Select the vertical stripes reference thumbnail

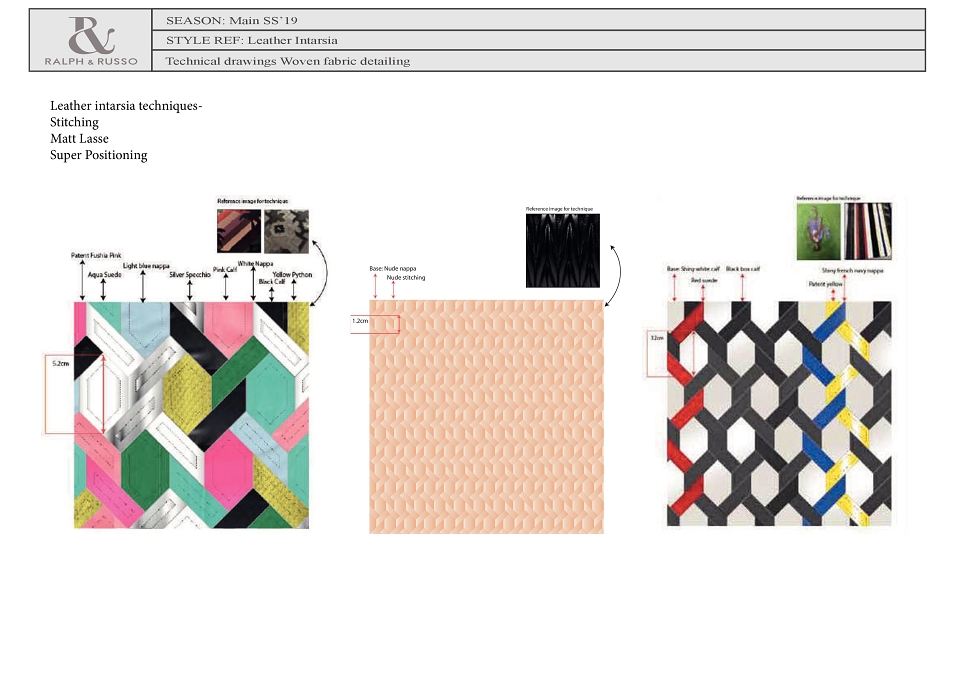[868, 231]
